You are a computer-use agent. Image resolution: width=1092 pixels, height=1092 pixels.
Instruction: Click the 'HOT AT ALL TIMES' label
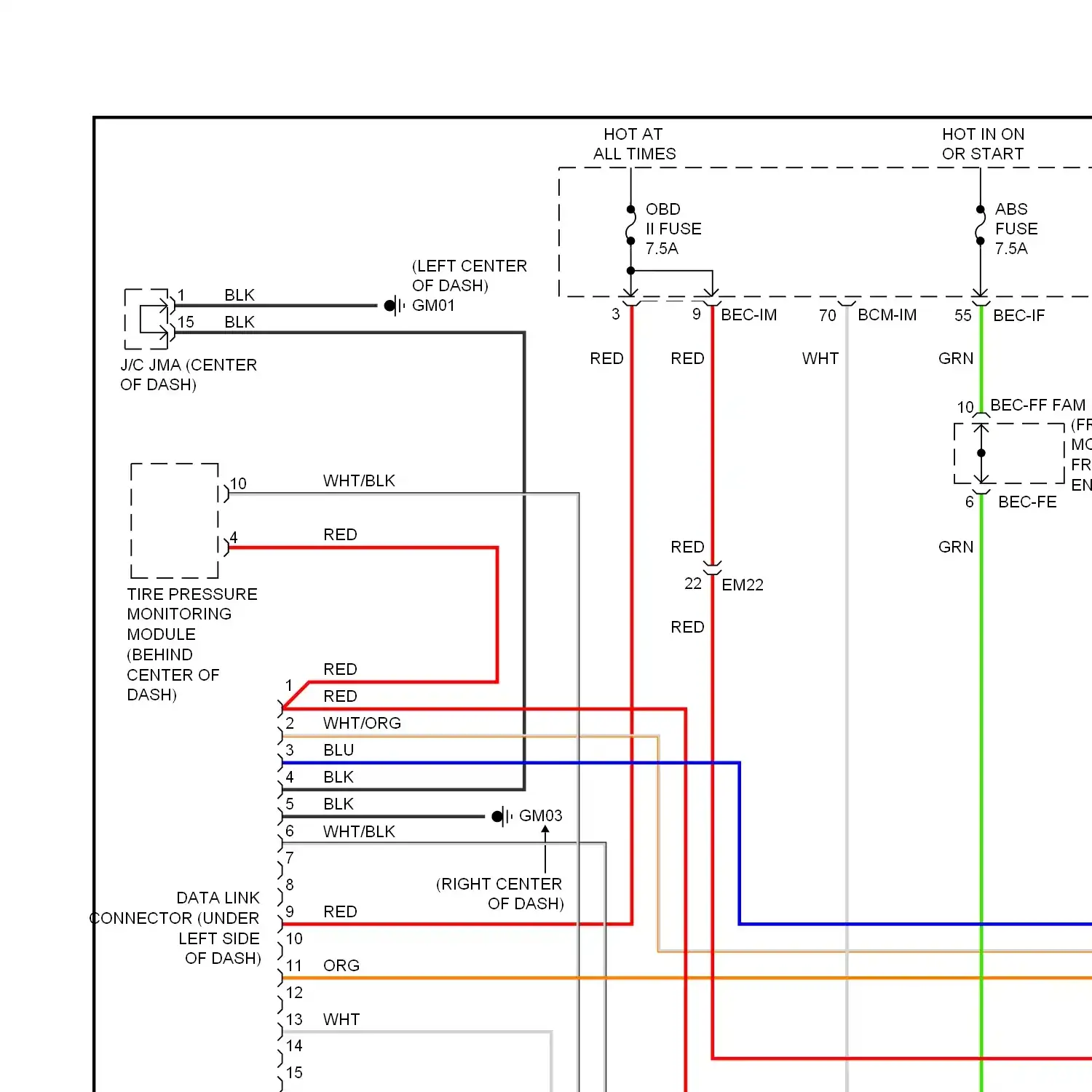[x=634, y=144]
